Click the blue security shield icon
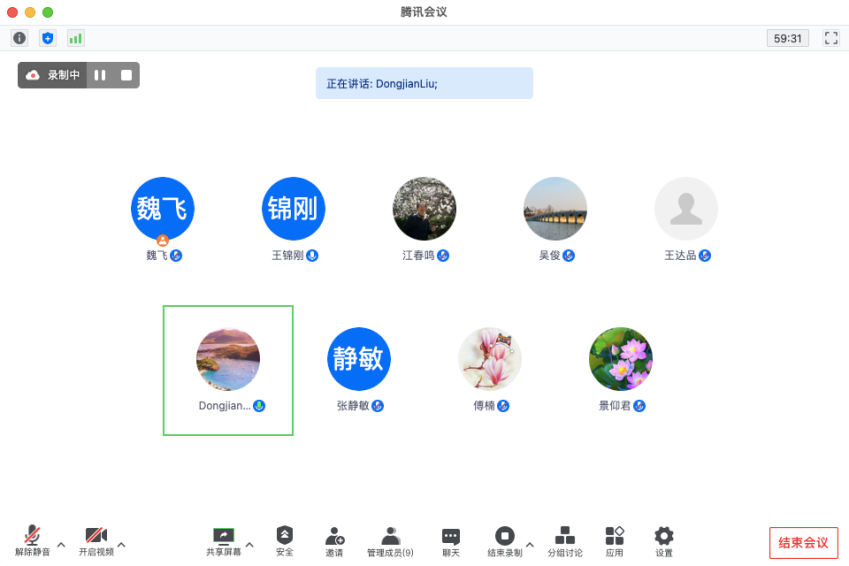 point(47,38)
